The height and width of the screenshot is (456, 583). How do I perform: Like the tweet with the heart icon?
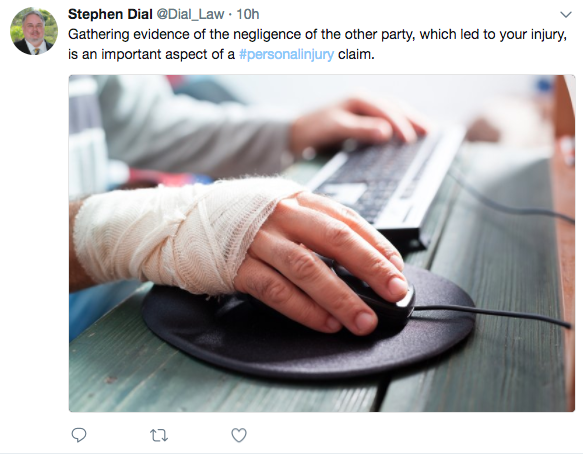click(239, 435)
